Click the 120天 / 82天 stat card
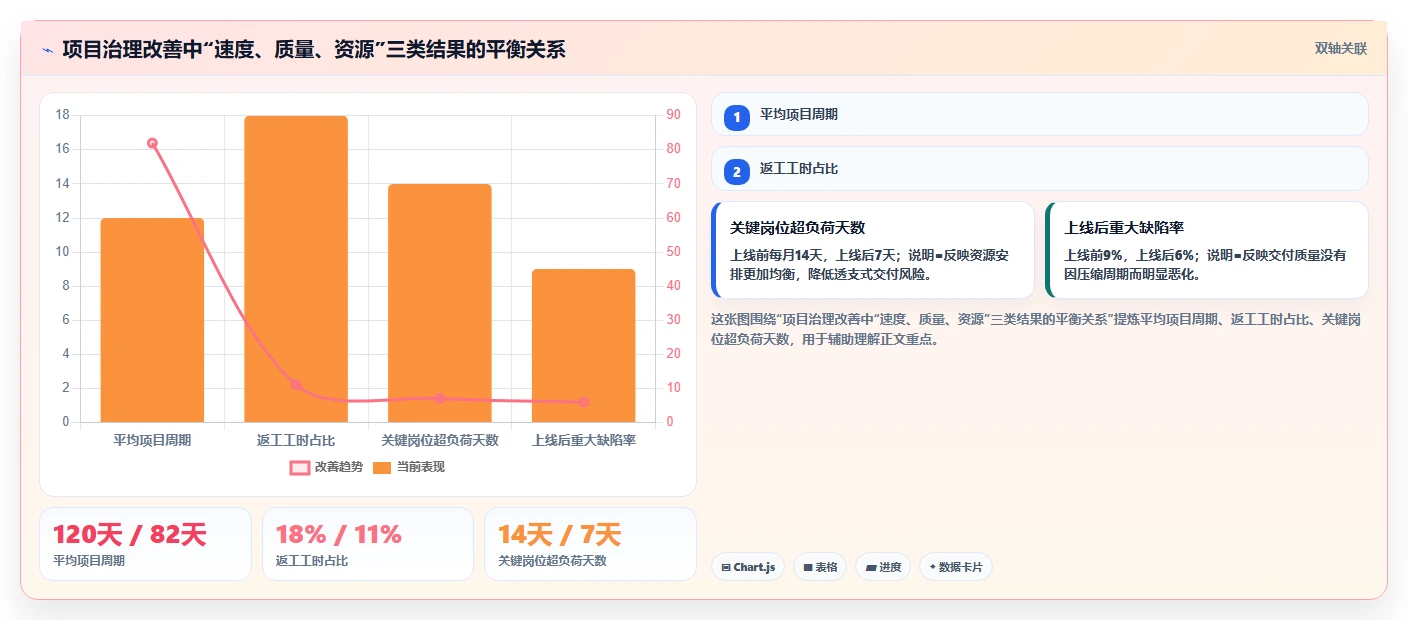1408x620 pixels. pos(145,544)
